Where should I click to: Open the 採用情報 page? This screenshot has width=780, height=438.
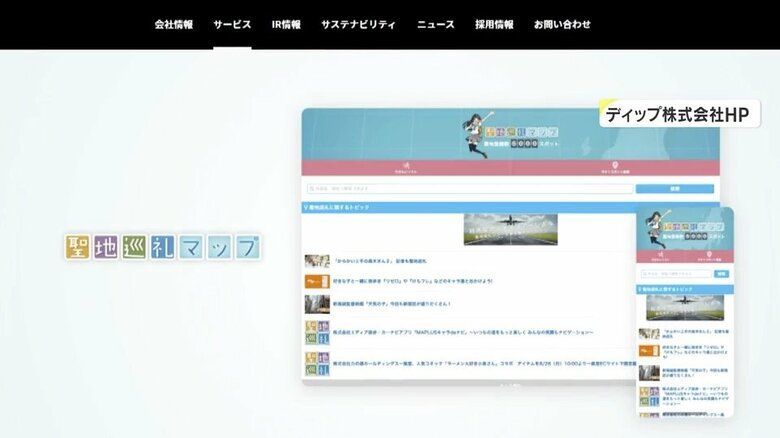pos(494,24)
